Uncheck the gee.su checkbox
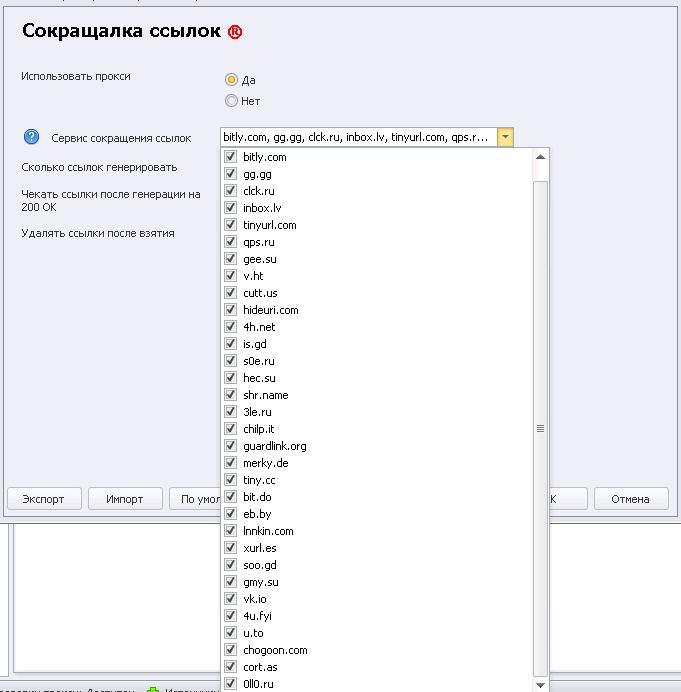The image size is (681, 692). pyautogui.click(x=230, y=259)
